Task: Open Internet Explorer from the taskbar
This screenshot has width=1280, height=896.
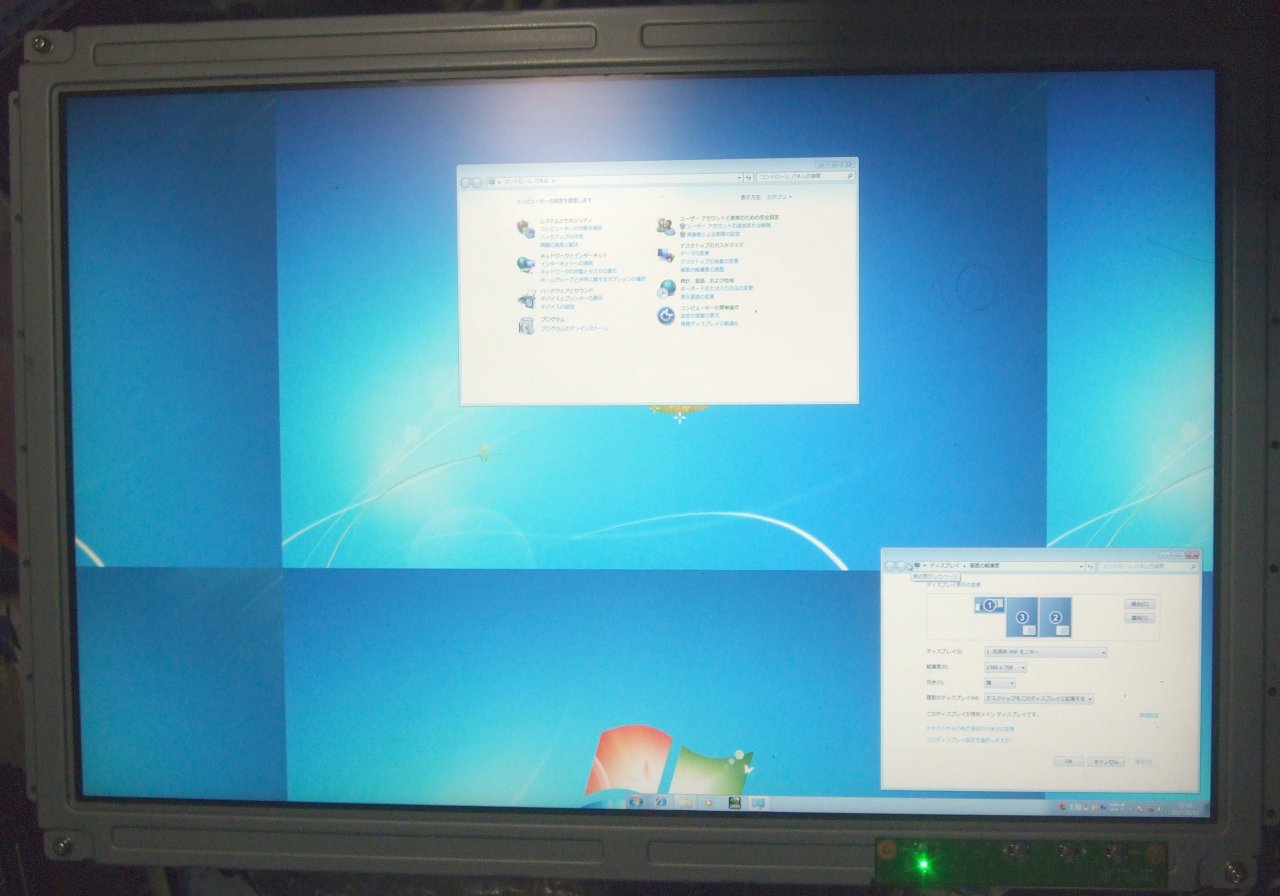Action: (661, 802)
